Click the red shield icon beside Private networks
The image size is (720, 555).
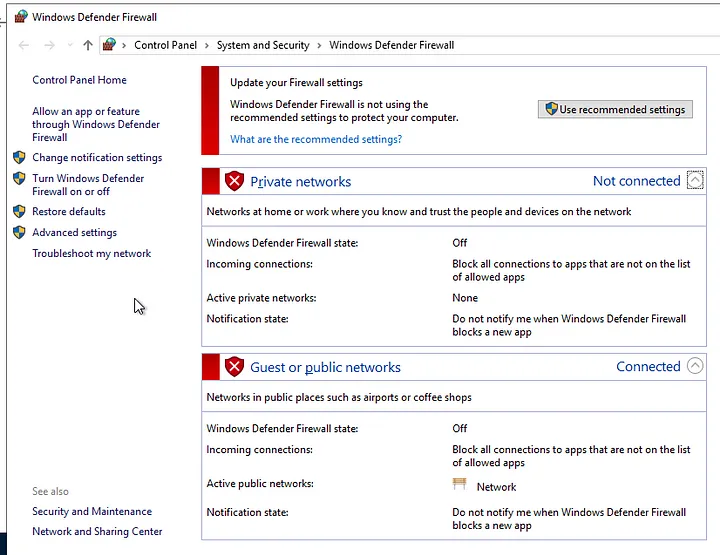(x=234, y=181)
